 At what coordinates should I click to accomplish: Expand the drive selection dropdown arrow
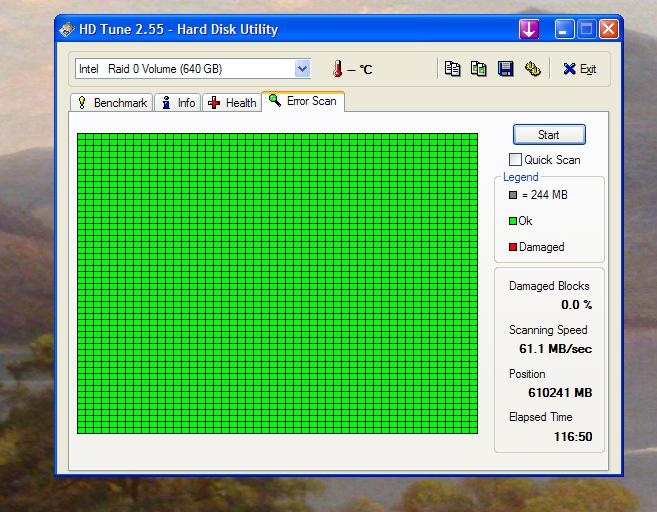pyautogui.click(x=302, y=69)
